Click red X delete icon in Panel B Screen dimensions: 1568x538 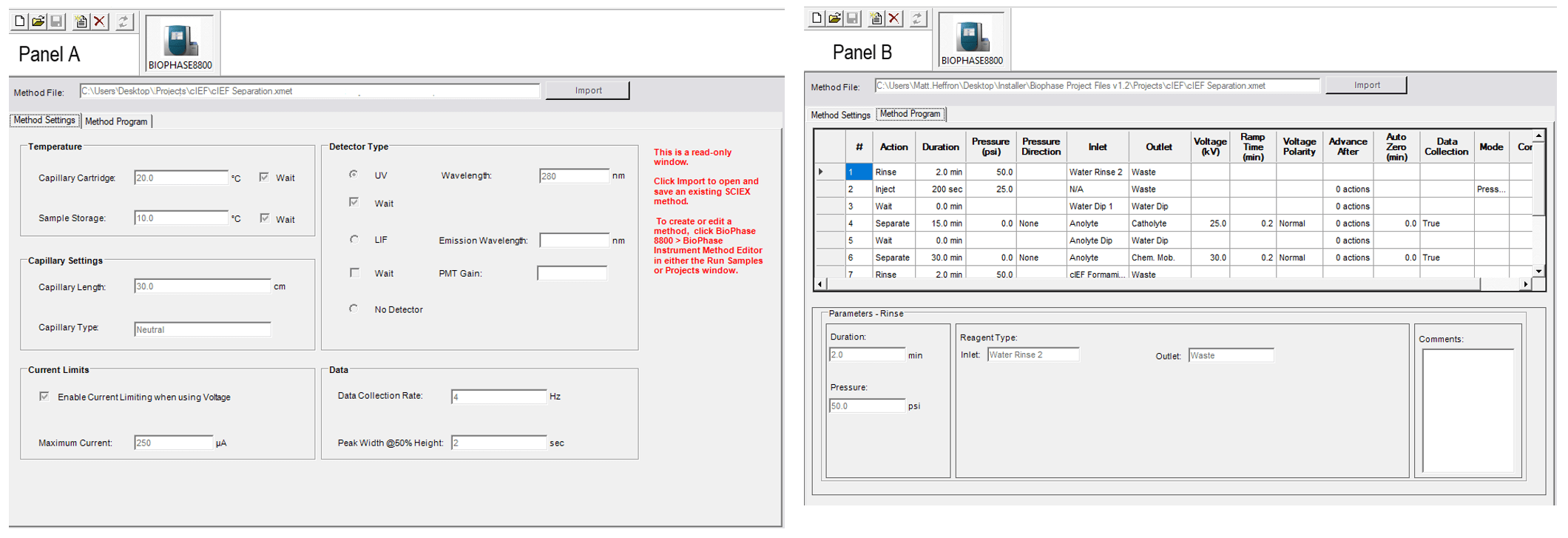point(894,18)
